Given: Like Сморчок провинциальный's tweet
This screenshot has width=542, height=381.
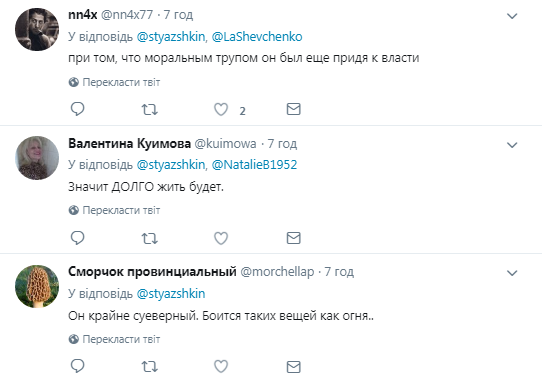Looking at the screenshot, I should tap(221, 366).
